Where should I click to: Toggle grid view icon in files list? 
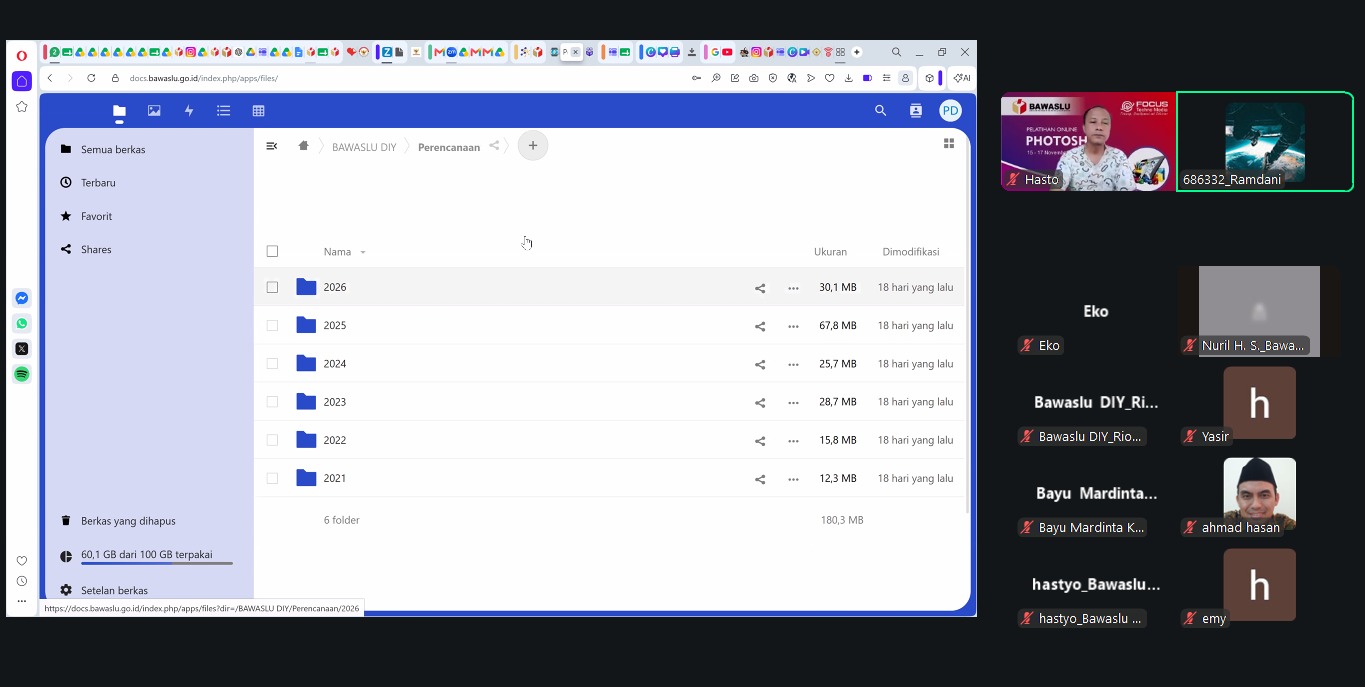click(x=949, y=144)
